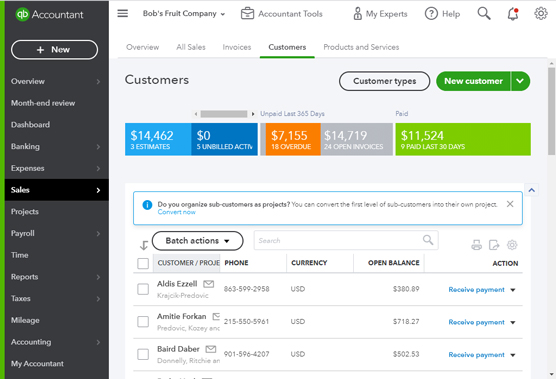This screenshot has height=379, width=556.
Task: Open the Batch actions dropdown
Action: [x=198, y=241]
